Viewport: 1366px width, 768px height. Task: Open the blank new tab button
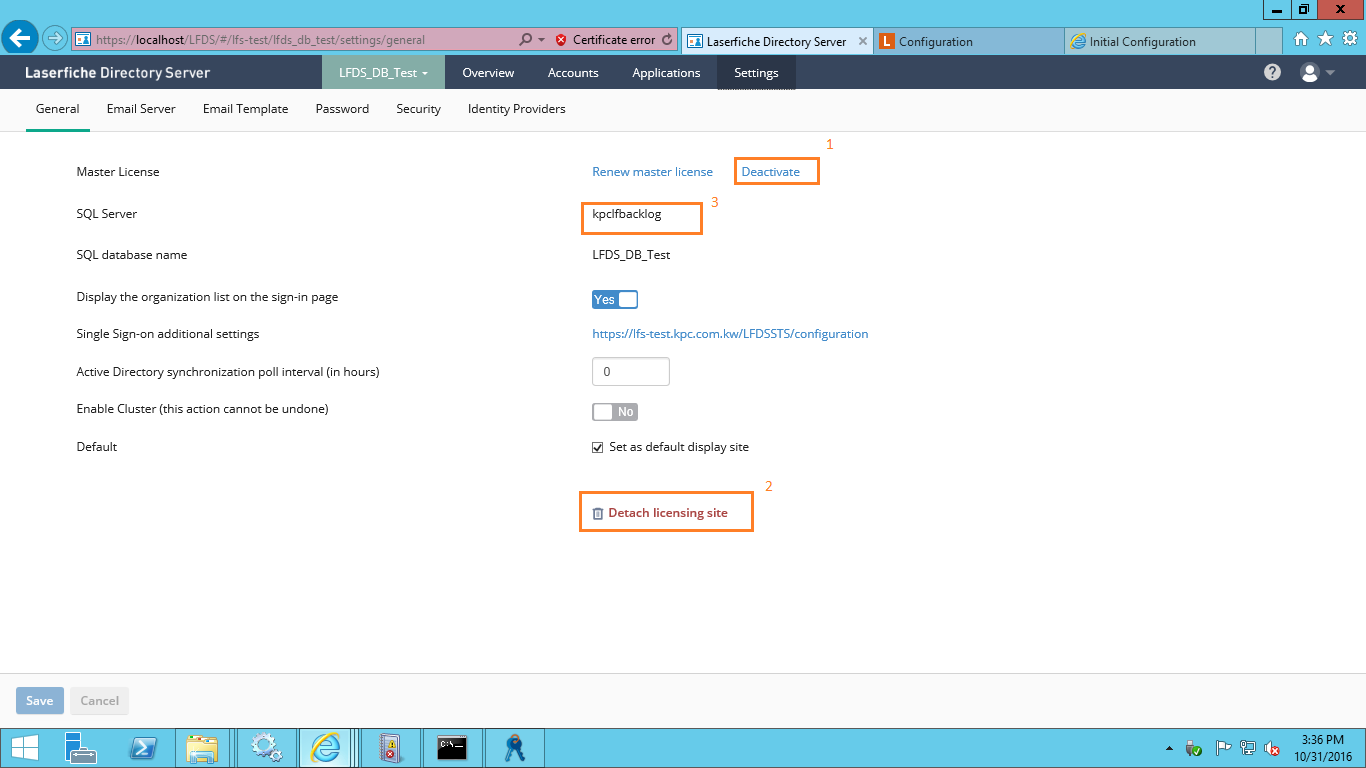(1269, 41)
